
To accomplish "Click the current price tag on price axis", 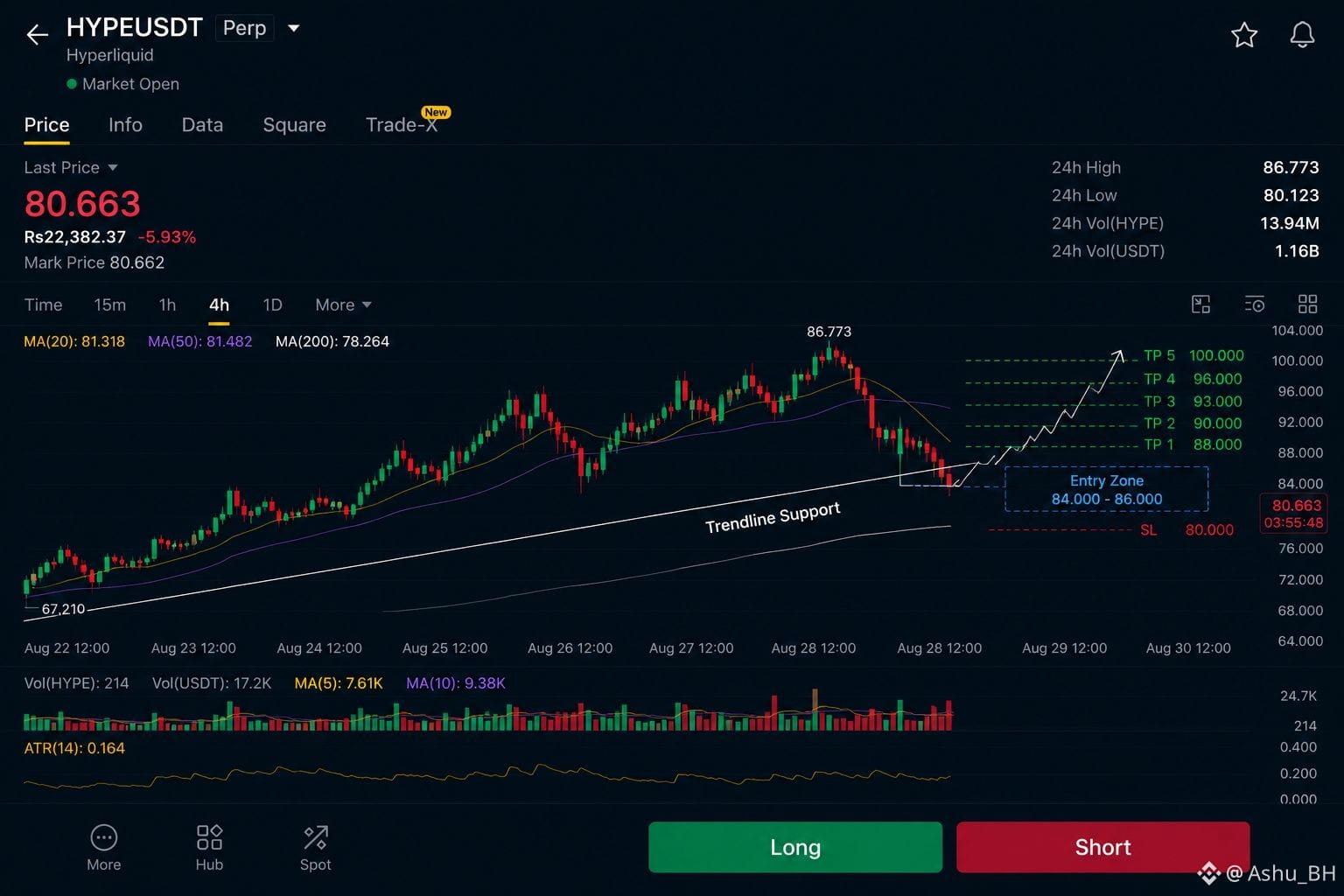I will click(1293, 514).
